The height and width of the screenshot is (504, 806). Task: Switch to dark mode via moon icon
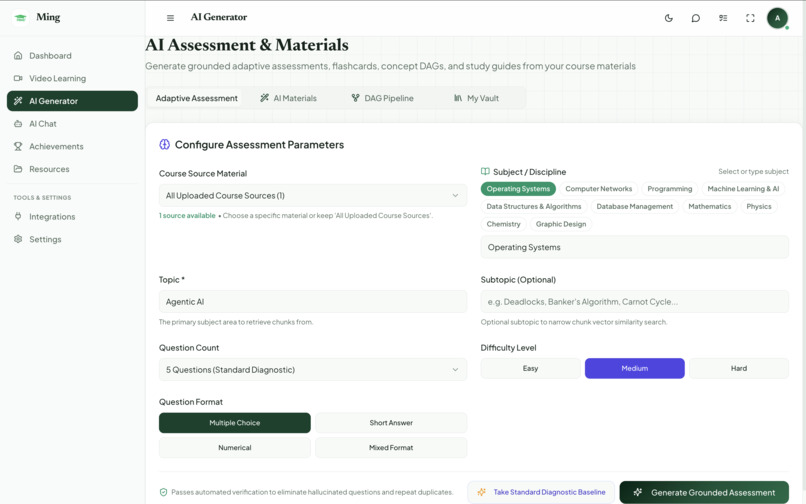click(669, 18)
